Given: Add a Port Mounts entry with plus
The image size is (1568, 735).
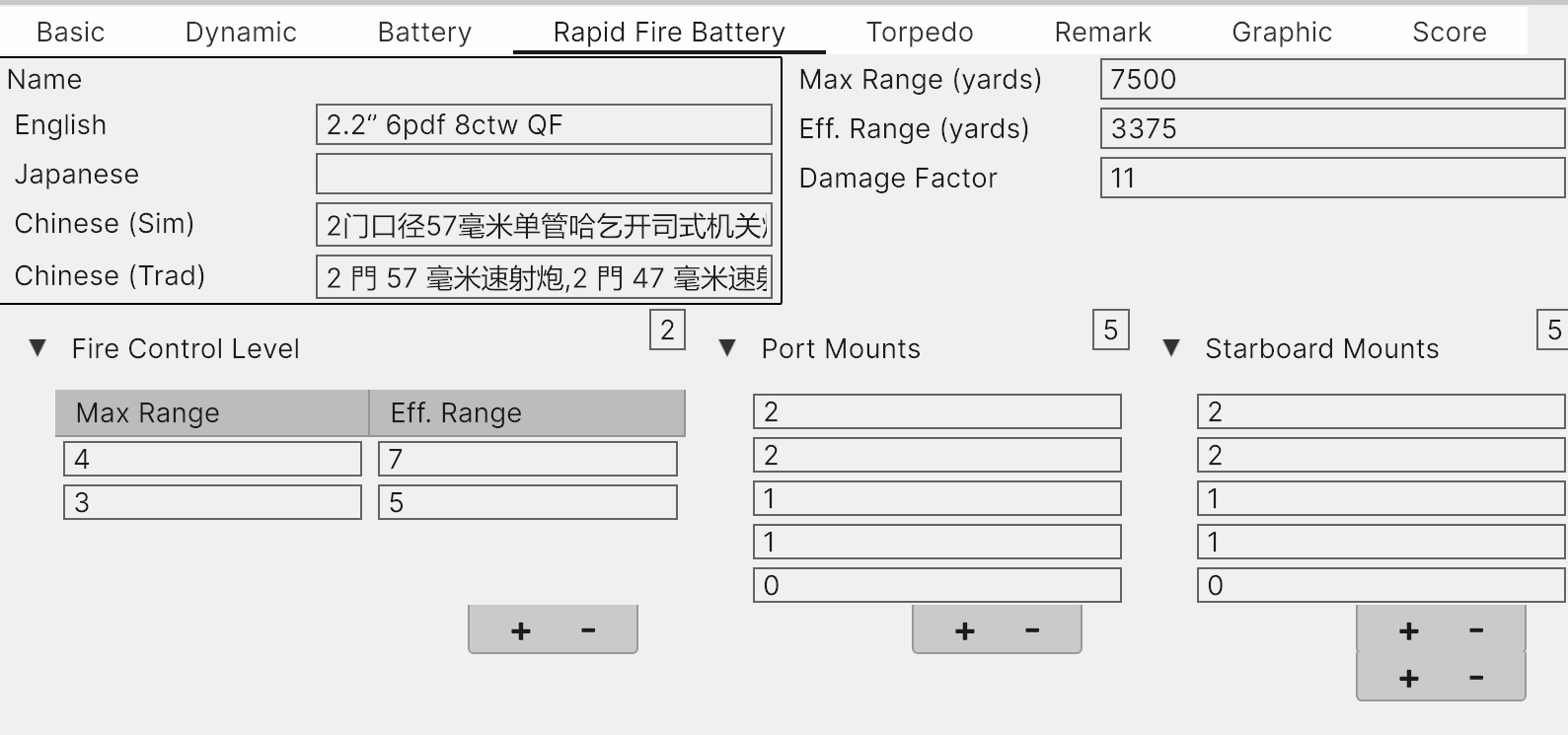Looking at the screenshot, I should tap(965, 631).
